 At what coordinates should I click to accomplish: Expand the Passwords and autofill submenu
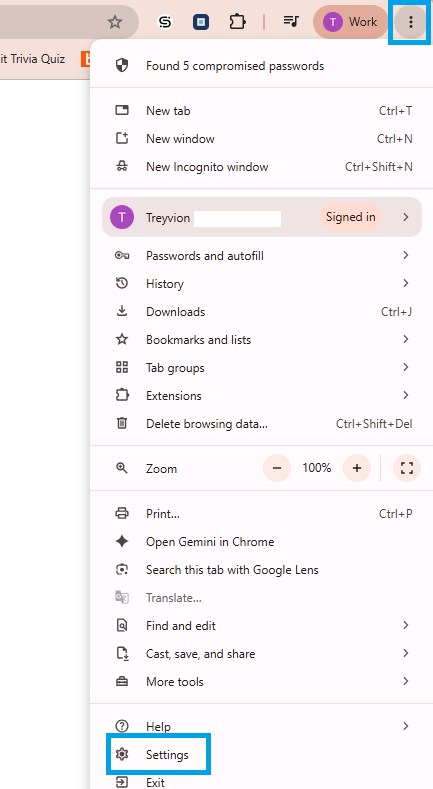[262, 256]
